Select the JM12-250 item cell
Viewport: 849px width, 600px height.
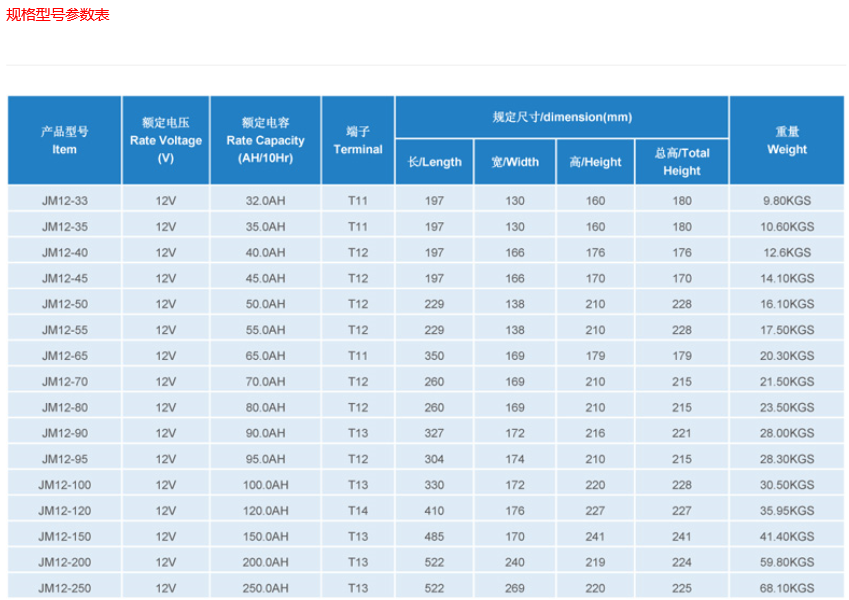[x=64, y=588]
